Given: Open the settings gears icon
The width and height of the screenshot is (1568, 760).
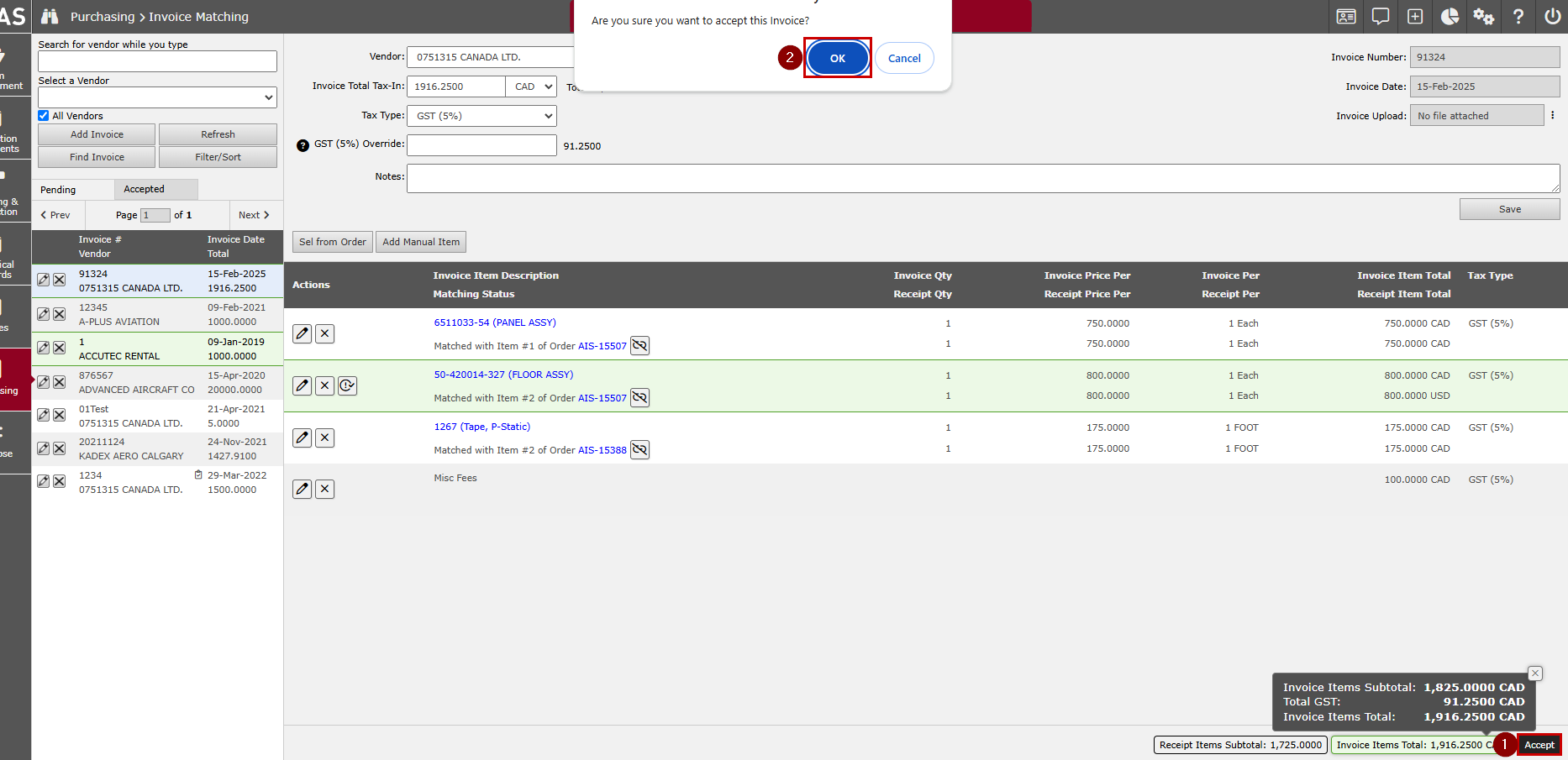Looking at the screenshot, I should [x=1483, y=17].
